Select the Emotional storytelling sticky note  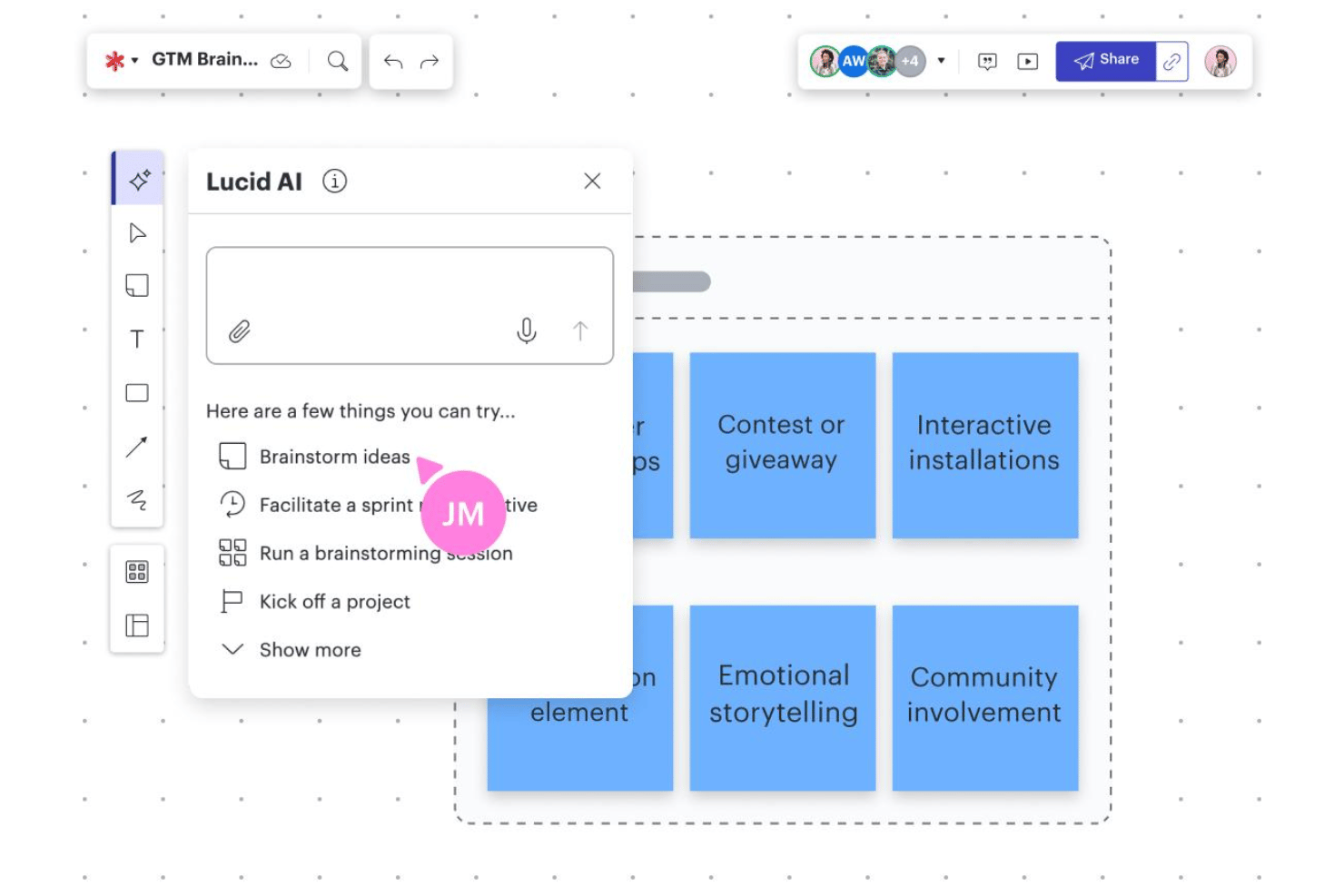(x=783, y=698)
